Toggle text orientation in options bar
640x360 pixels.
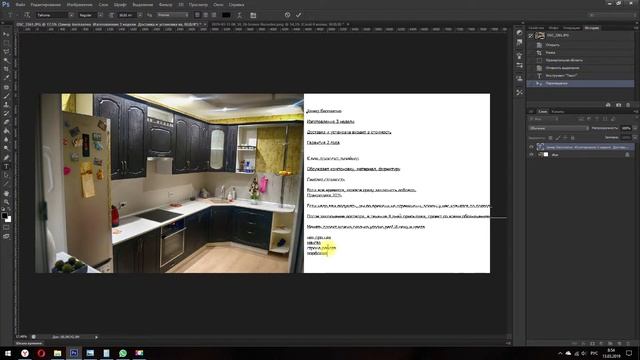[27, 15]
